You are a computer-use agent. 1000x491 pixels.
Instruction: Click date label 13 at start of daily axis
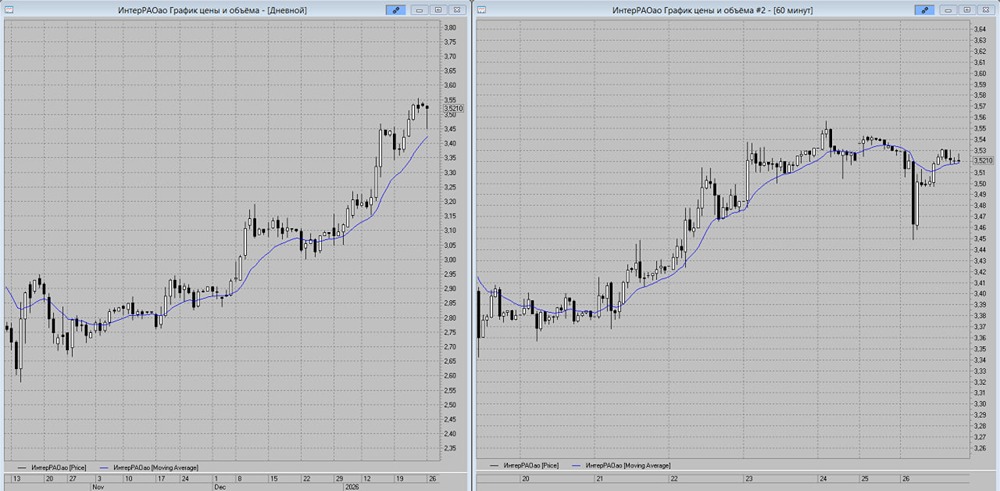(x=17, y=478)
